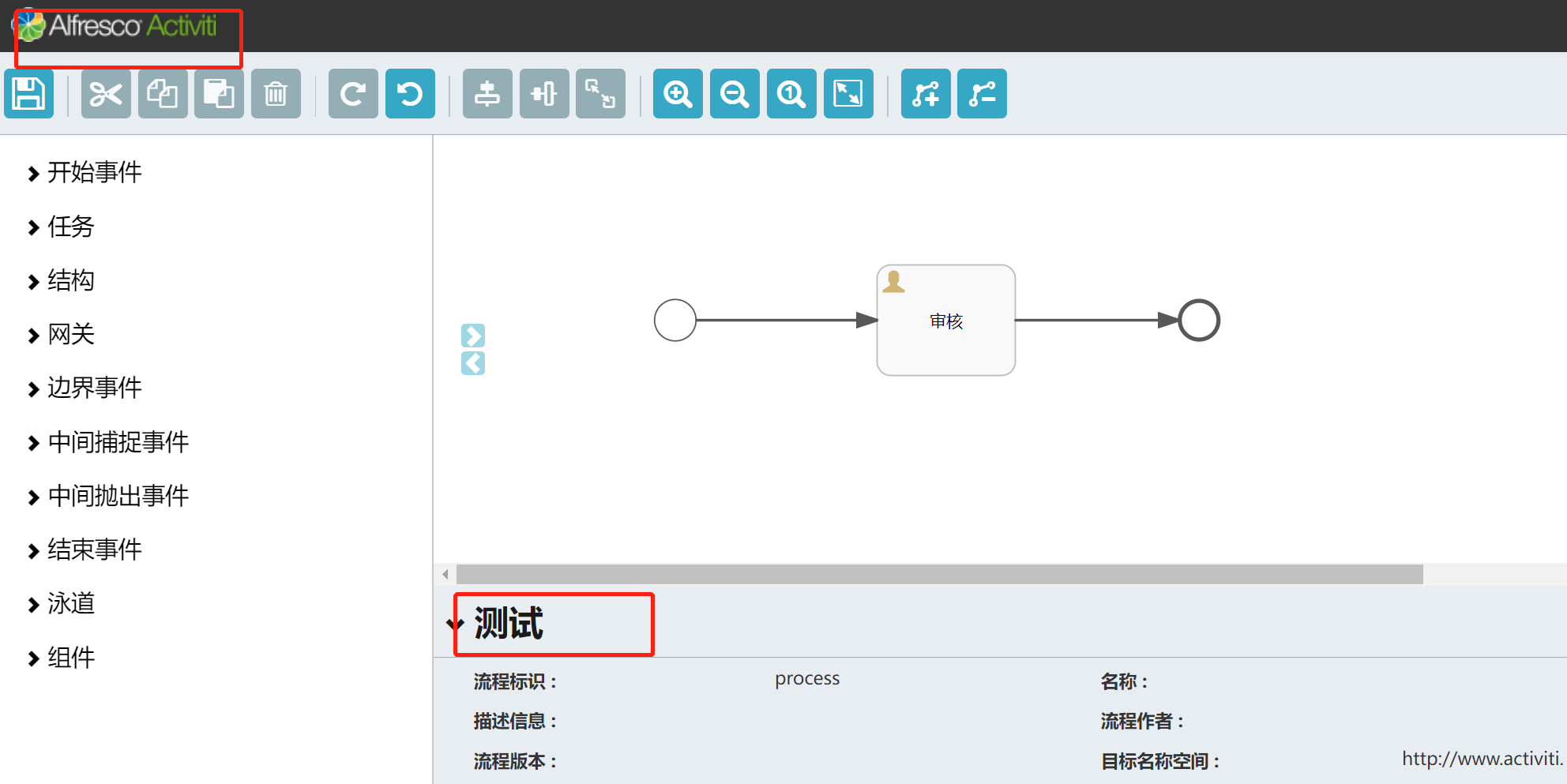Viewport: 1567px width, 784px height.
Task: Select the 审核 user task node
Action: 945,321
